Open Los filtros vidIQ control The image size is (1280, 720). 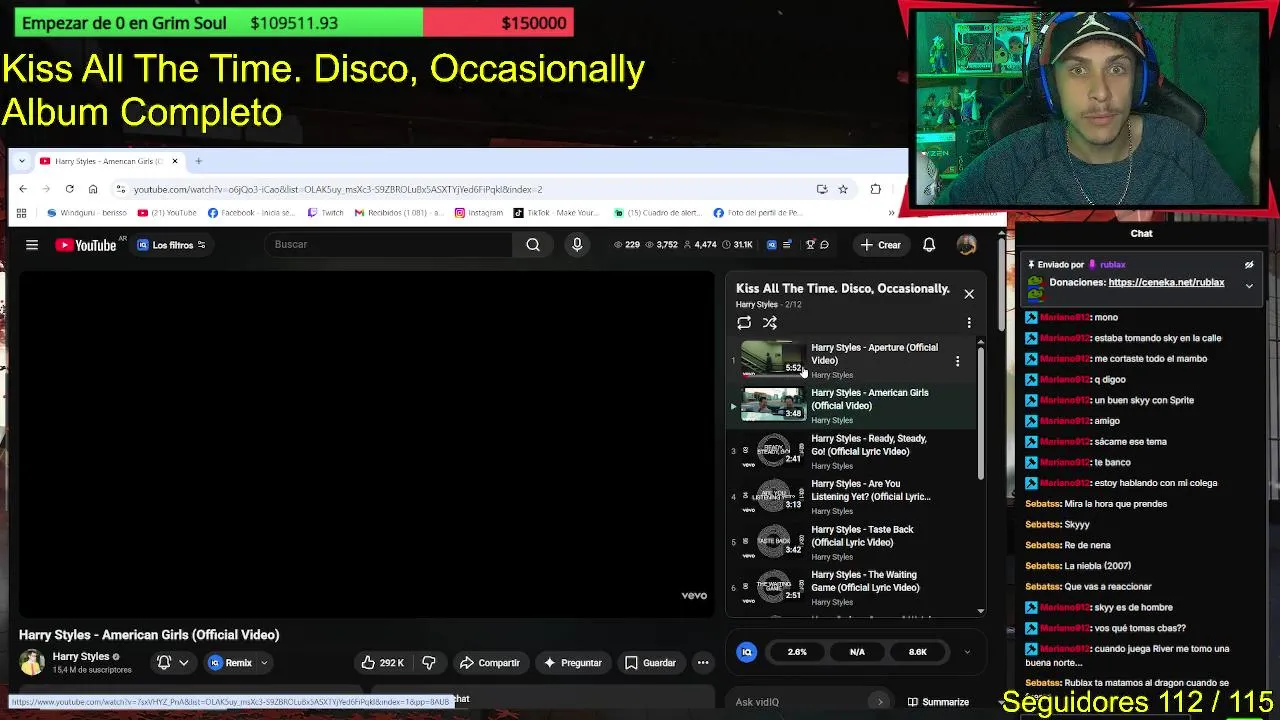[170, 245]
